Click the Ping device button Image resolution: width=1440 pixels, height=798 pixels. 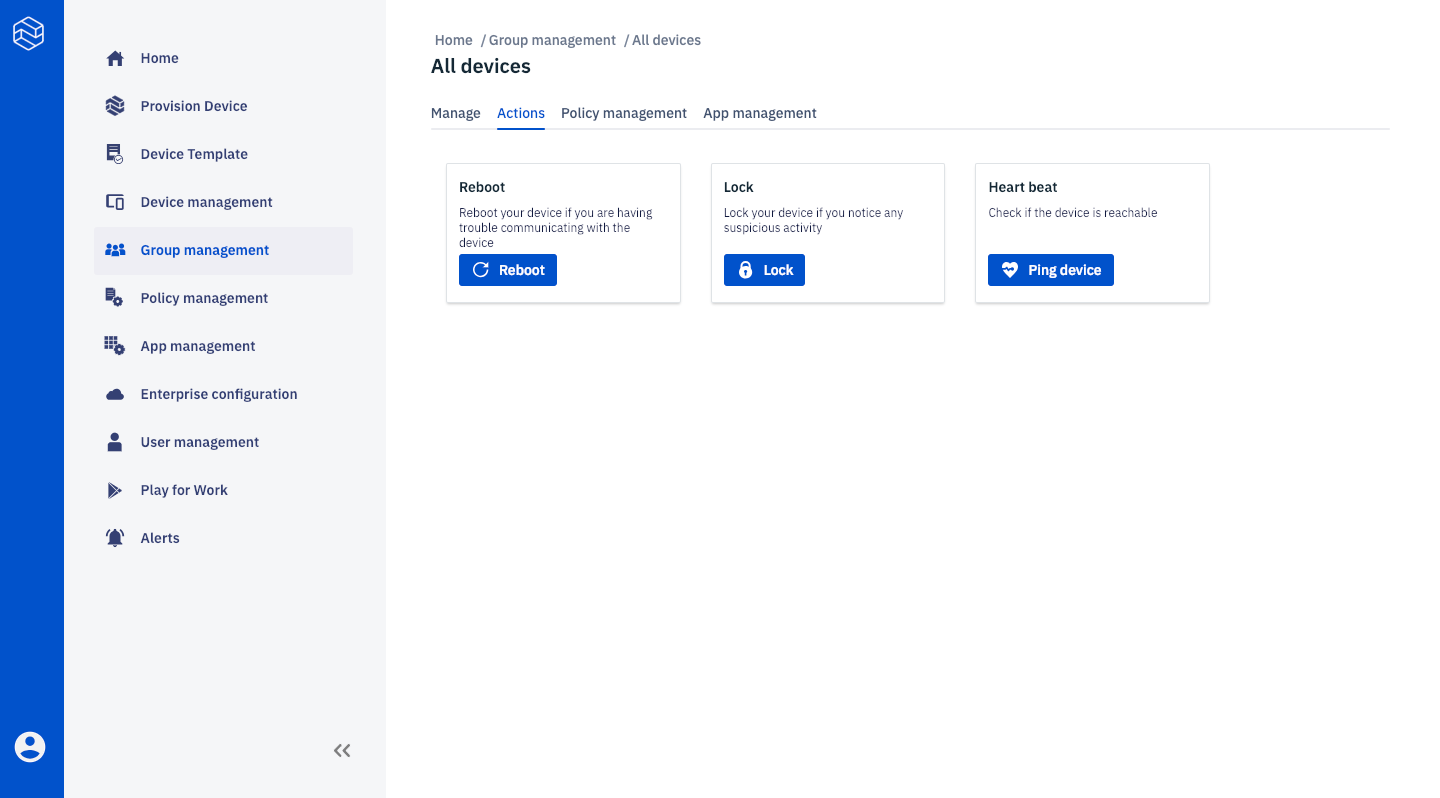[x=1051, y=270]
